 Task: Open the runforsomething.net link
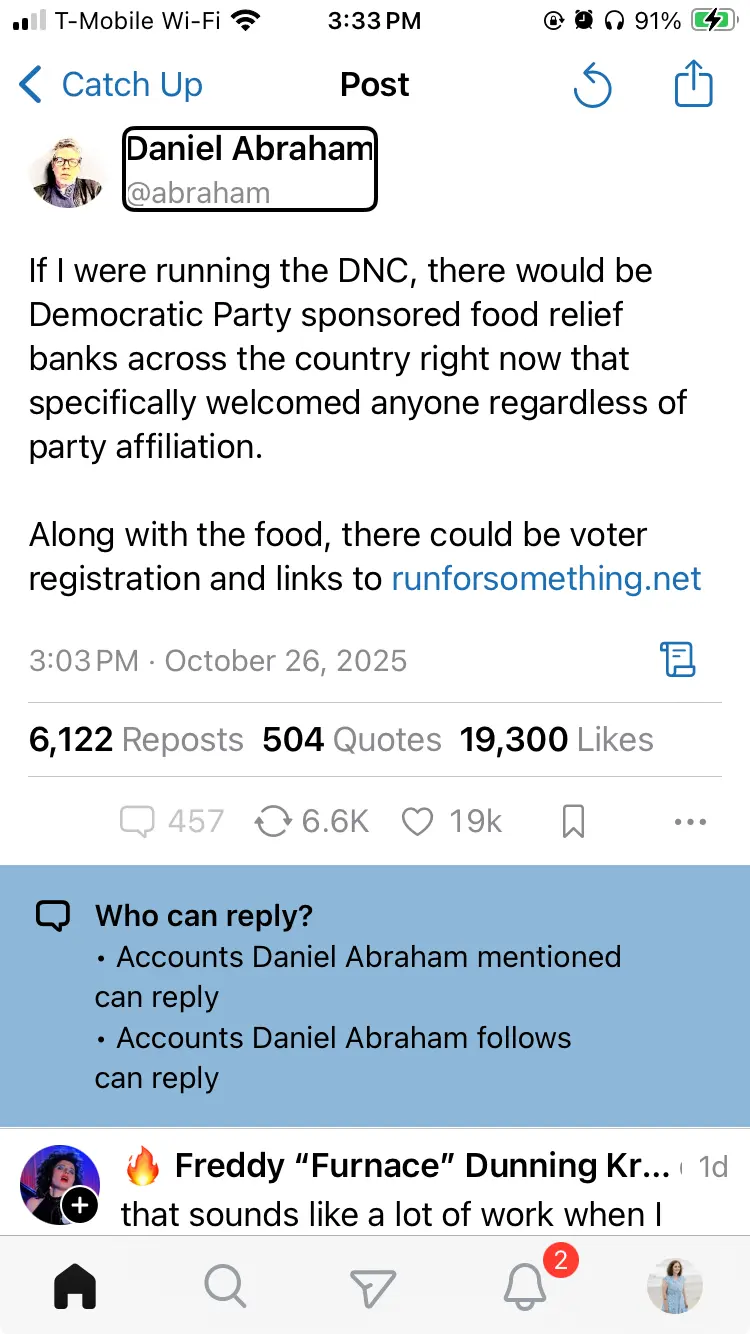[x=546, y=579]
